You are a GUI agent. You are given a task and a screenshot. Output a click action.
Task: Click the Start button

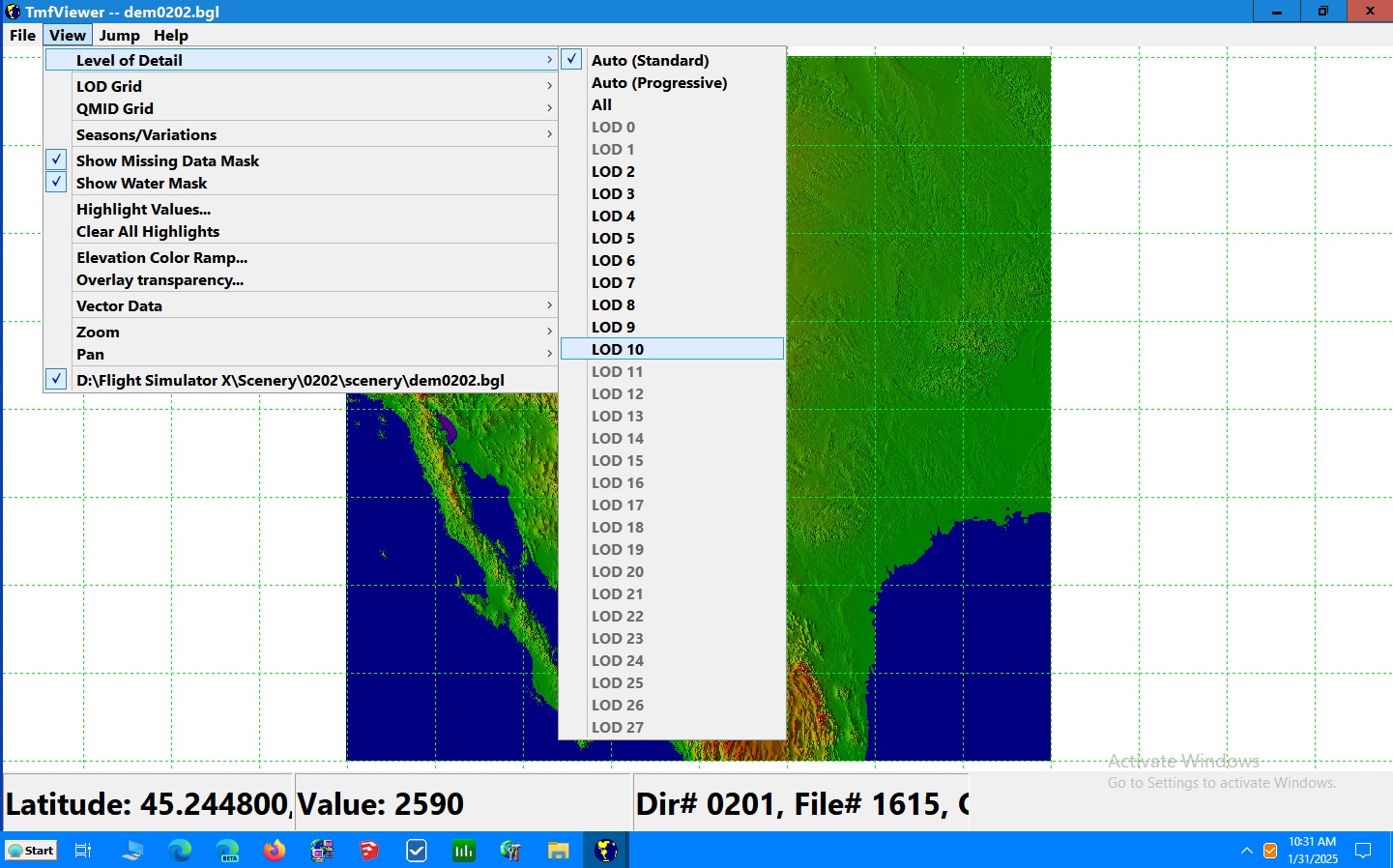point(30,850)
